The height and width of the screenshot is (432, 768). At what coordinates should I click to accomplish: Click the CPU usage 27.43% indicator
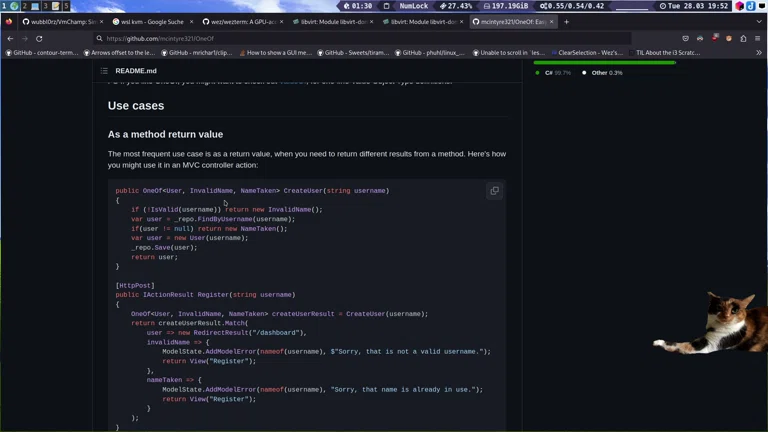pos(456,6)
